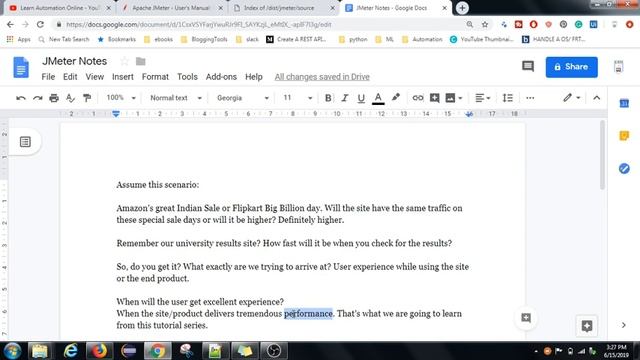Hide the side panel with the chevron

point(624,325)
